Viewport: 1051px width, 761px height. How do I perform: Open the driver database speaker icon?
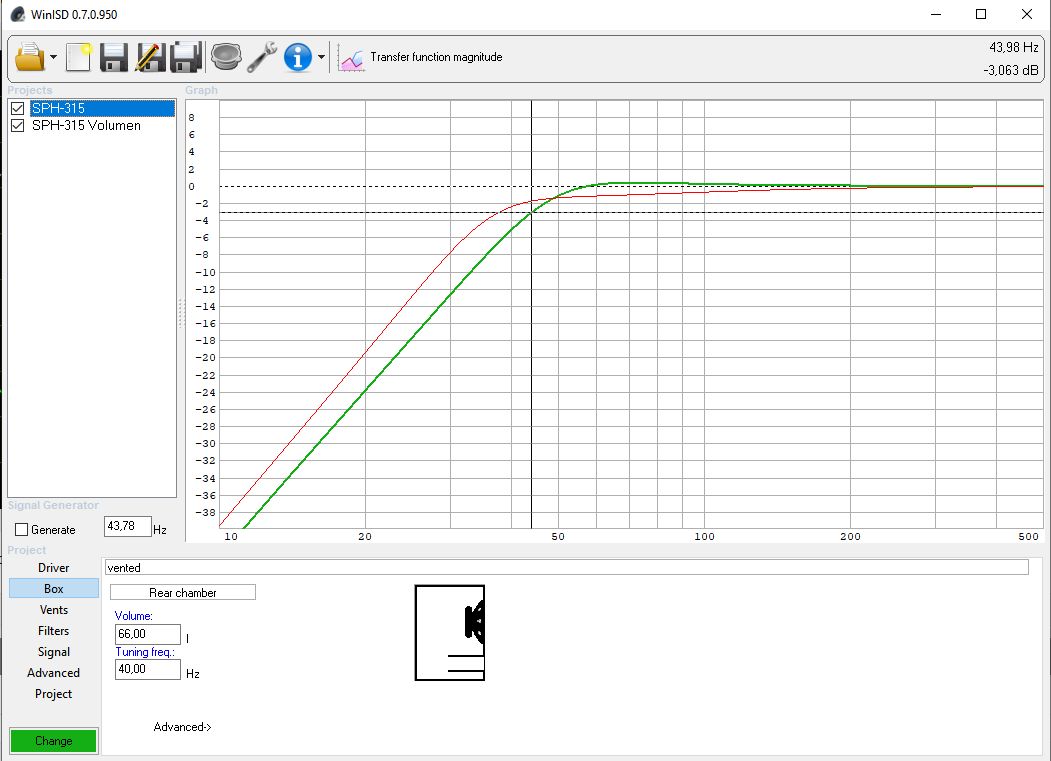226,57
